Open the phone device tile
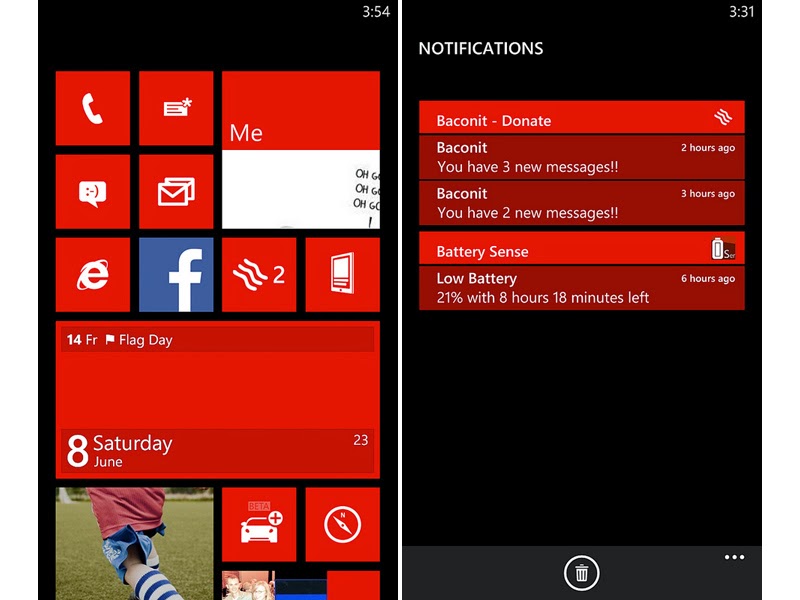 tap(342, 274)
